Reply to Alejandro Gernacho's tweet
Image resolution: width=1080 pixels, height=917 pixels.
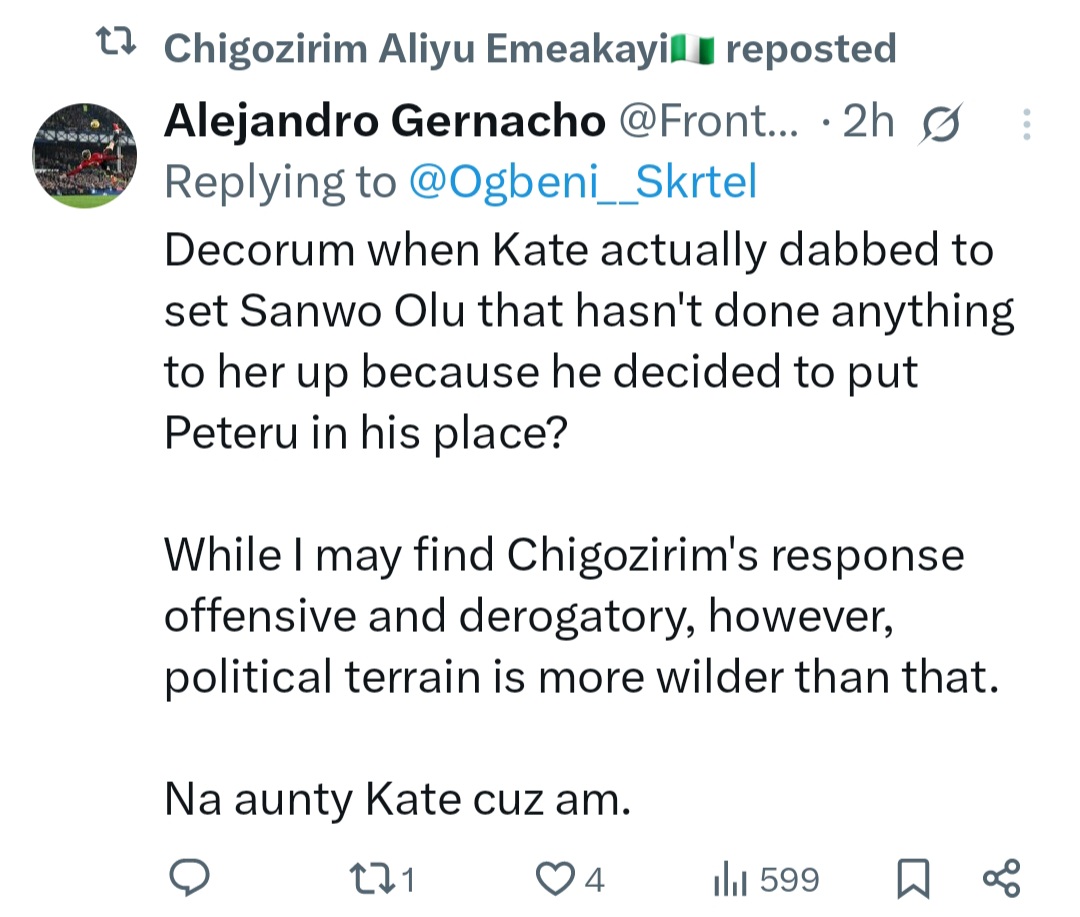[x=188, y=879]
